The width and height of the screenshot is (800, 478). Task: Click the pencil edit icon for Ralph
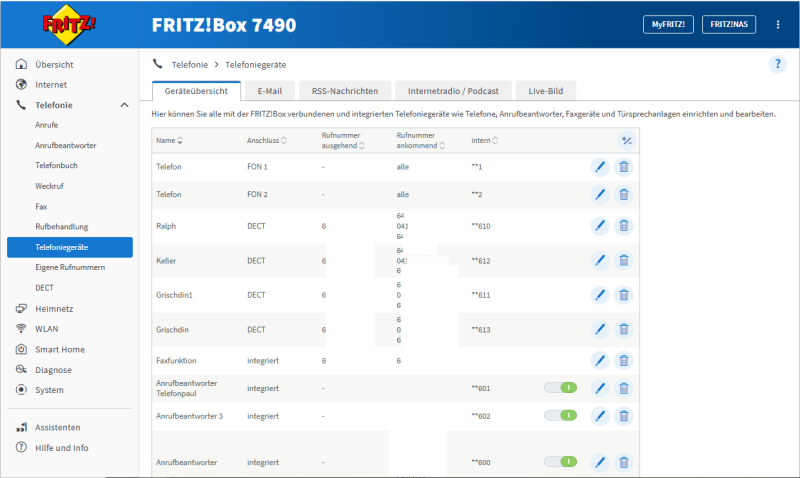click(600, 226)
